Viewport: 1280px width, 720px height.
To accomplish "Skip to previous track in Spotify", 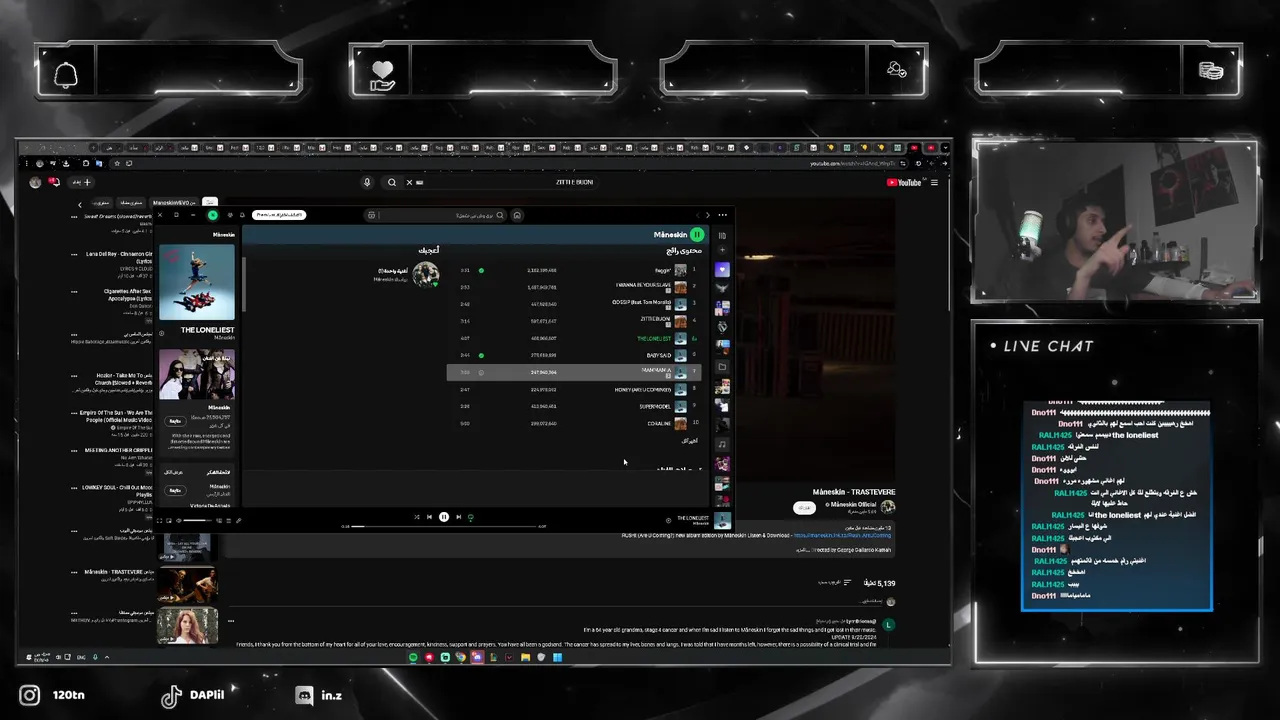I will [x=429, y=517].
